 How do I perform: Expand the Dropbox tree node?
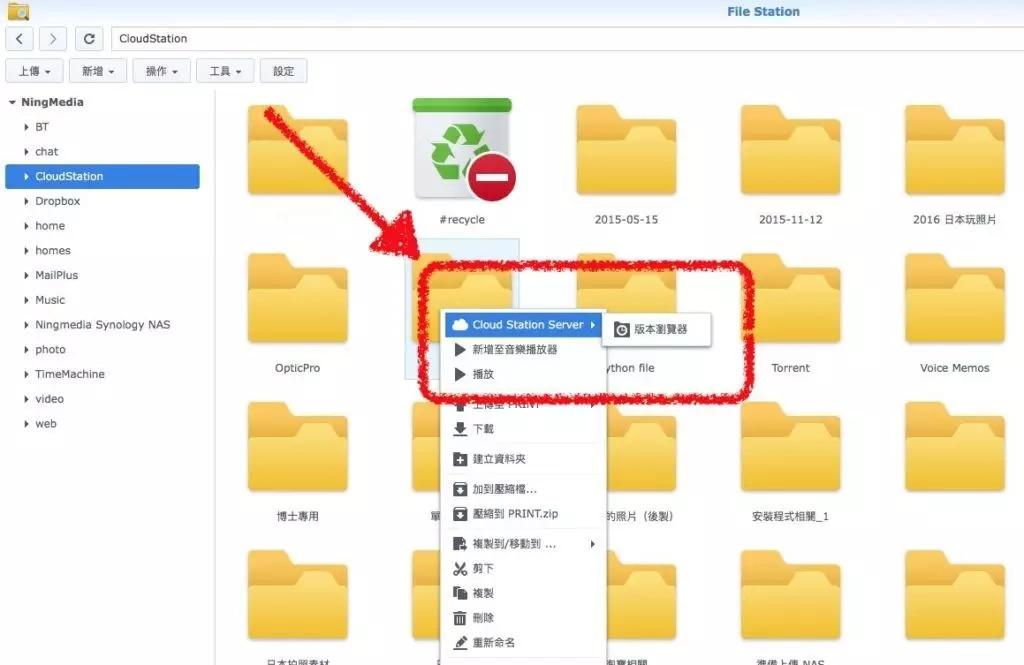click(26, 201)
